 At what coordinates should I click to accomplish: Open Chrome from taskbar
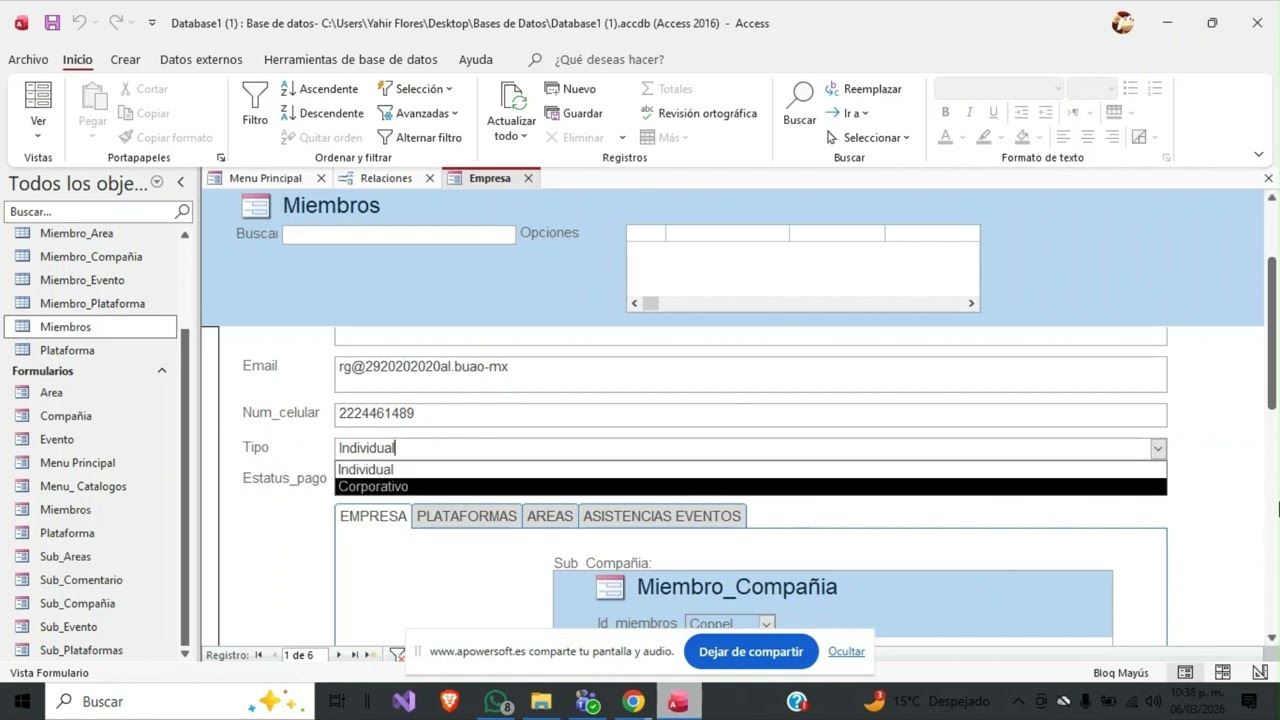[633, 702]
